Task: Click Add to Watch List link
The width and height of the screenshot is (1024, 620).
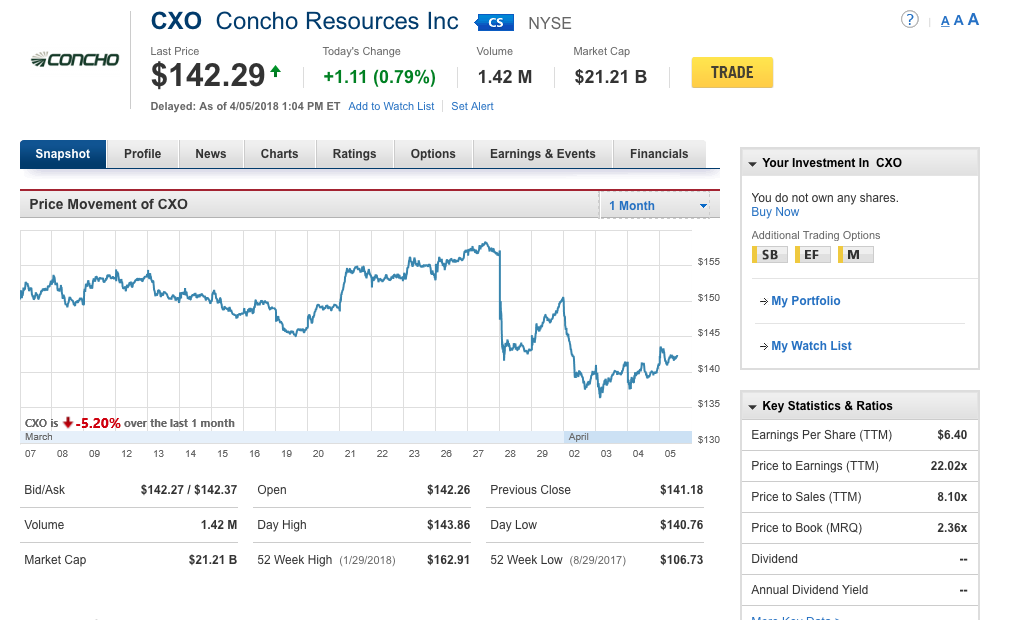Action: pyautogui.click(x=391, y=106)
